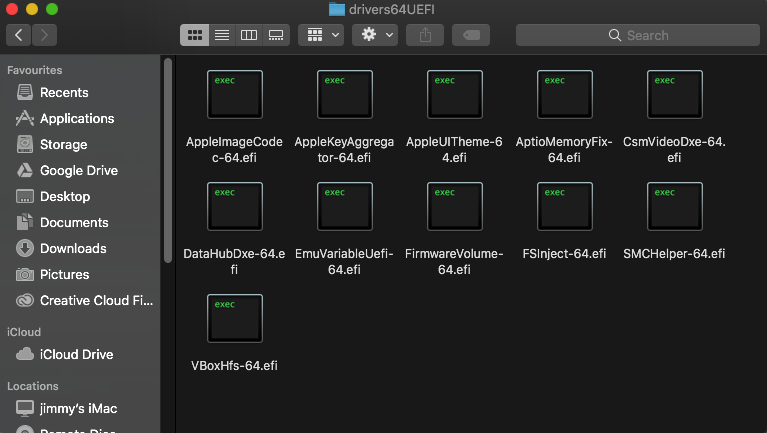Click the Edit Tags toolbar button
Screen dimensions: 767x433
click(x=471, y=35)
